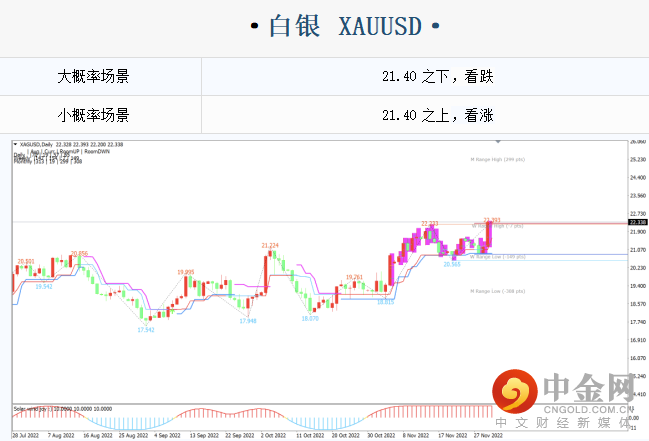Image resolution: width=649 pixels, height=441 pixels.
Task: Click the 19.895 price label
Action: (x=186, y=271)
